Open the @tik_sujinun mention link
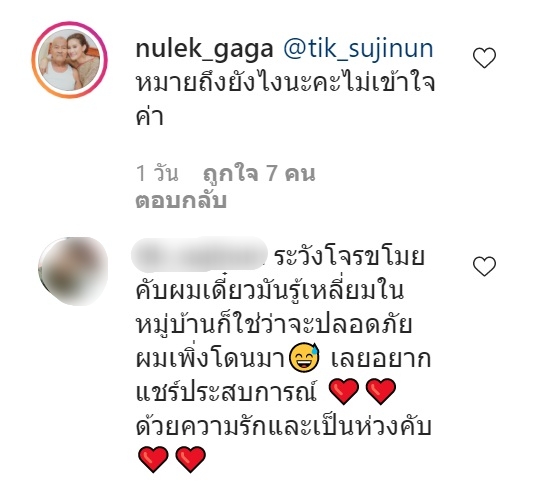Screen dimensions: 533x493 point(359,49)
